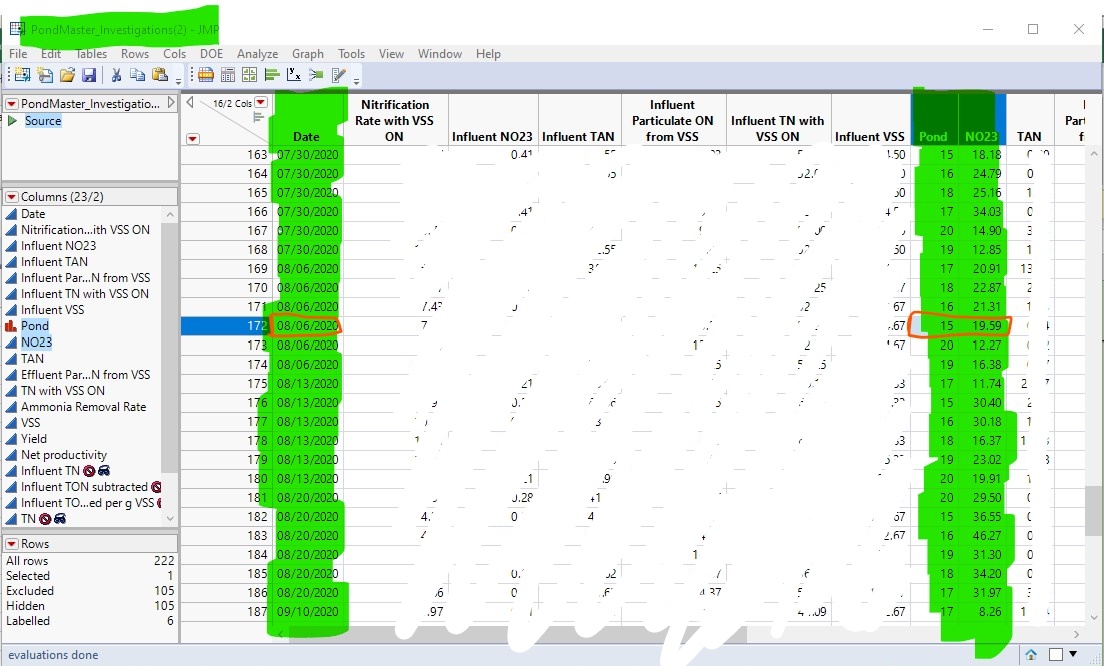The height and width of the screenshot is (666, 1104).
Task: Click the Save floppy disk toolbar icon
Action: coord(89,75)
